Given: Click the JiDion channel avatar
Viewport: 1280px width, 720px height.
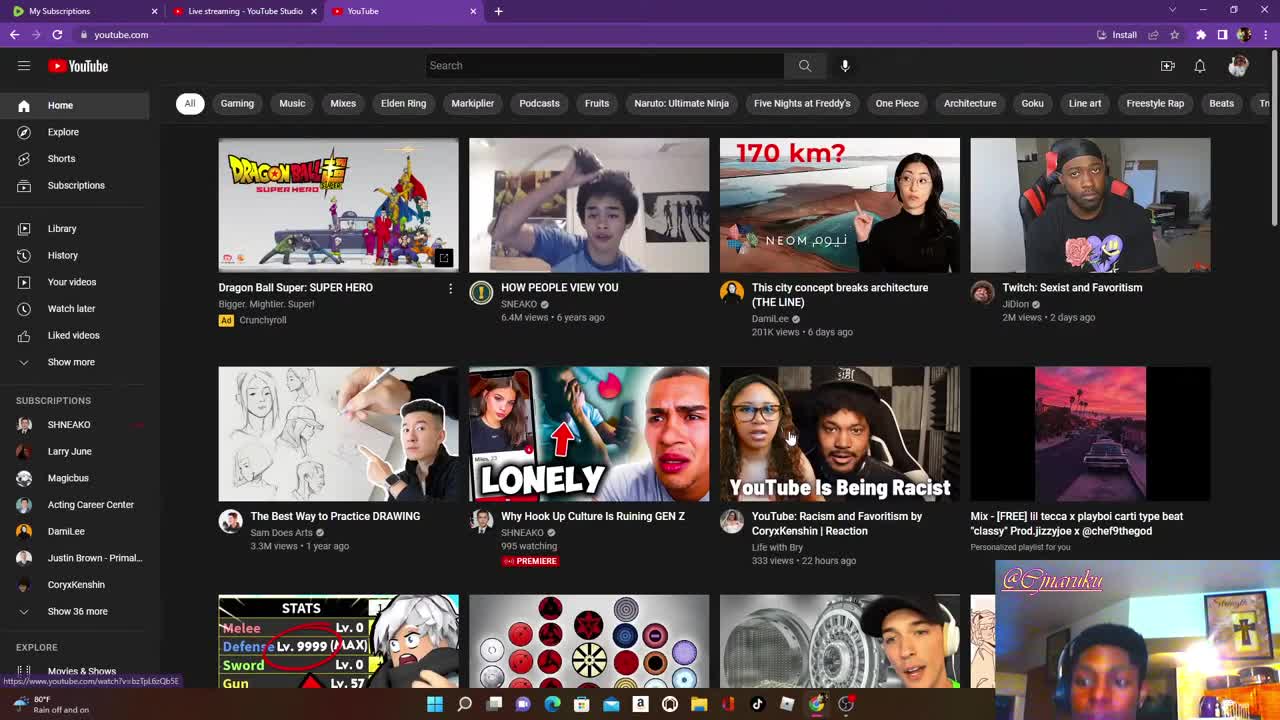Looking at the screenshot, I should (x=982, y=292).
